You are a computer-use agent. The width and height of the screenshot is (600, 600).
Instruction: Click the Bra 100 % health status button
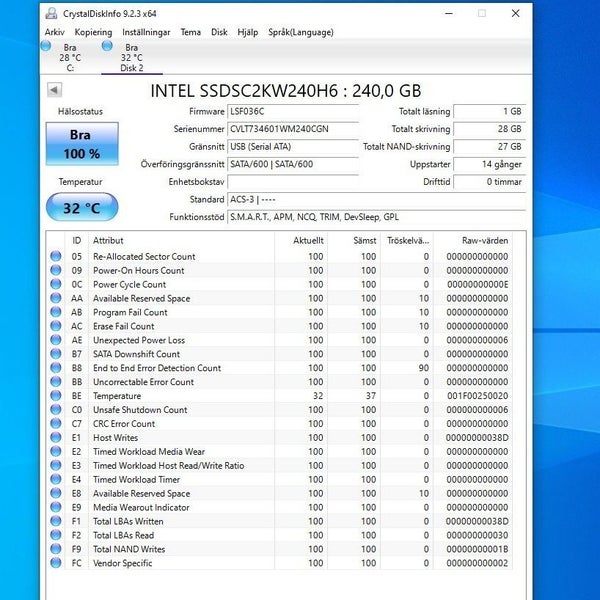pyautogui.click(x=82, y=144)
